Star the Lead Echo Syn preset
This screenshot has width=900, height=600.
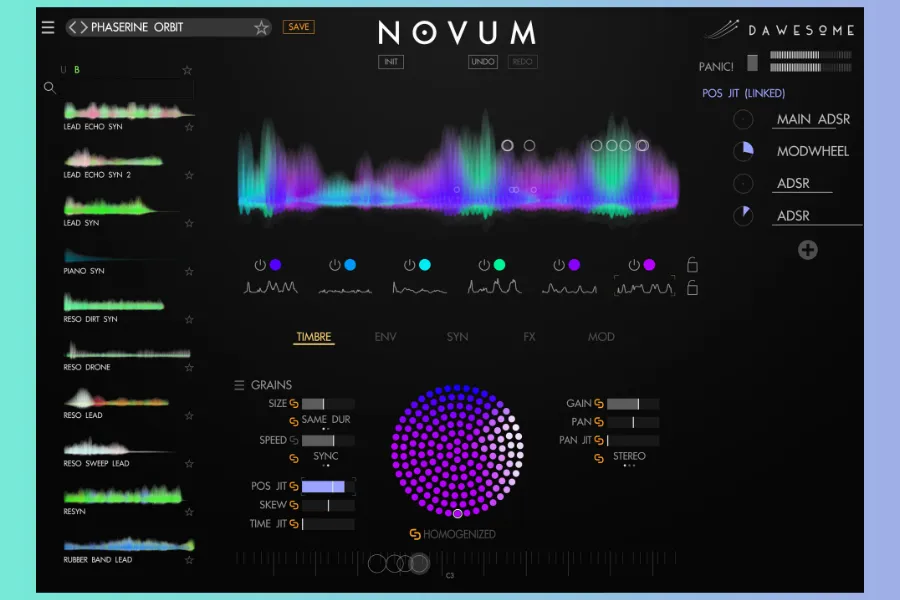coord(189,127)
